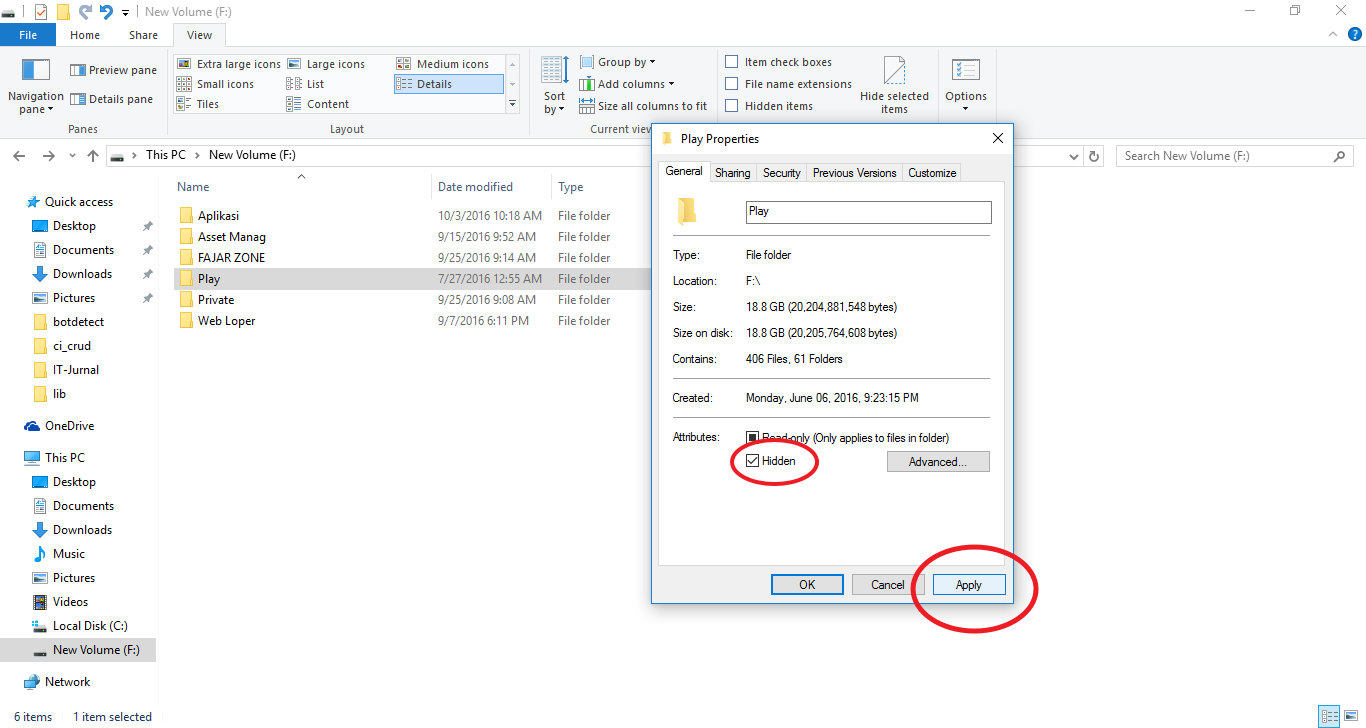This screenshot has width=1366, height=728.
Task: Click the Properties quick access icon
Action: [40, 12]
